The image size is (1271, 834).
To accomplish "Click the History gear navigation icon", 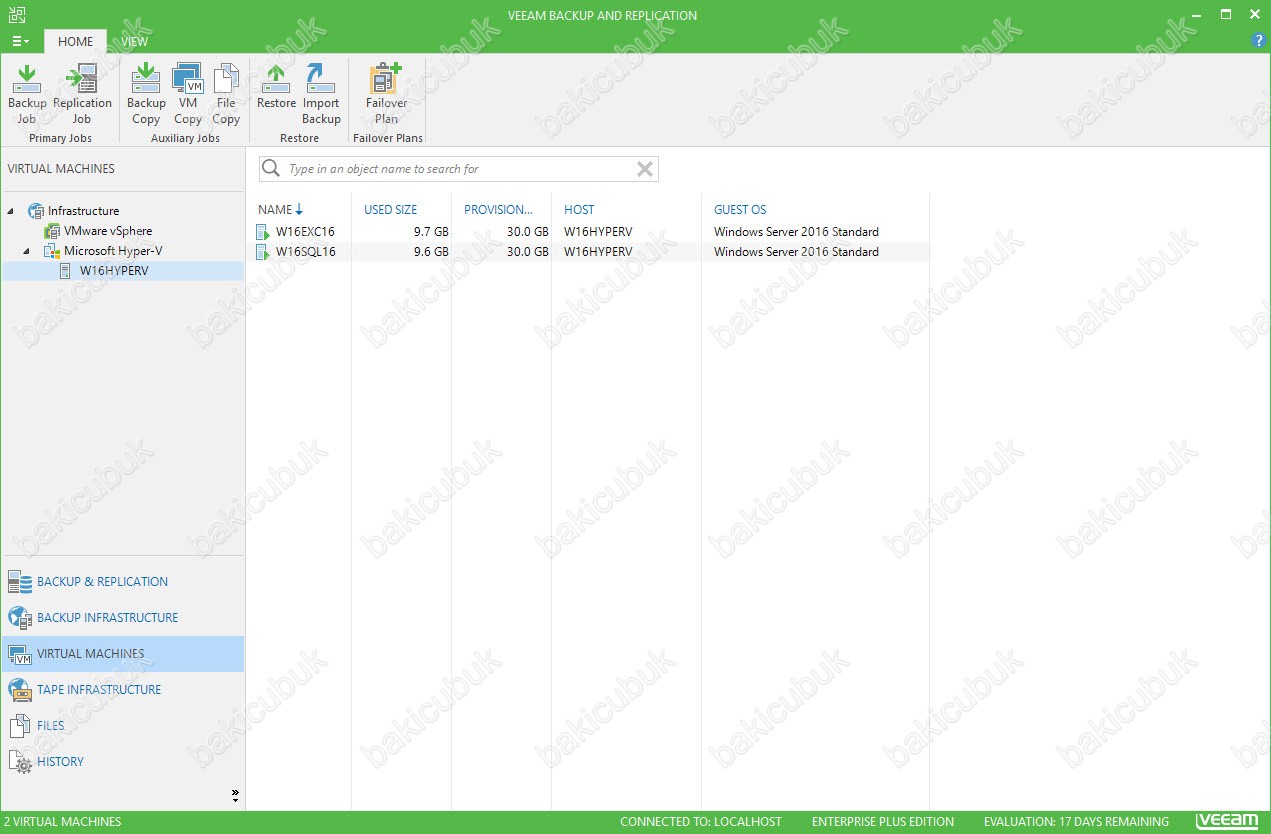I will [20, 762].
